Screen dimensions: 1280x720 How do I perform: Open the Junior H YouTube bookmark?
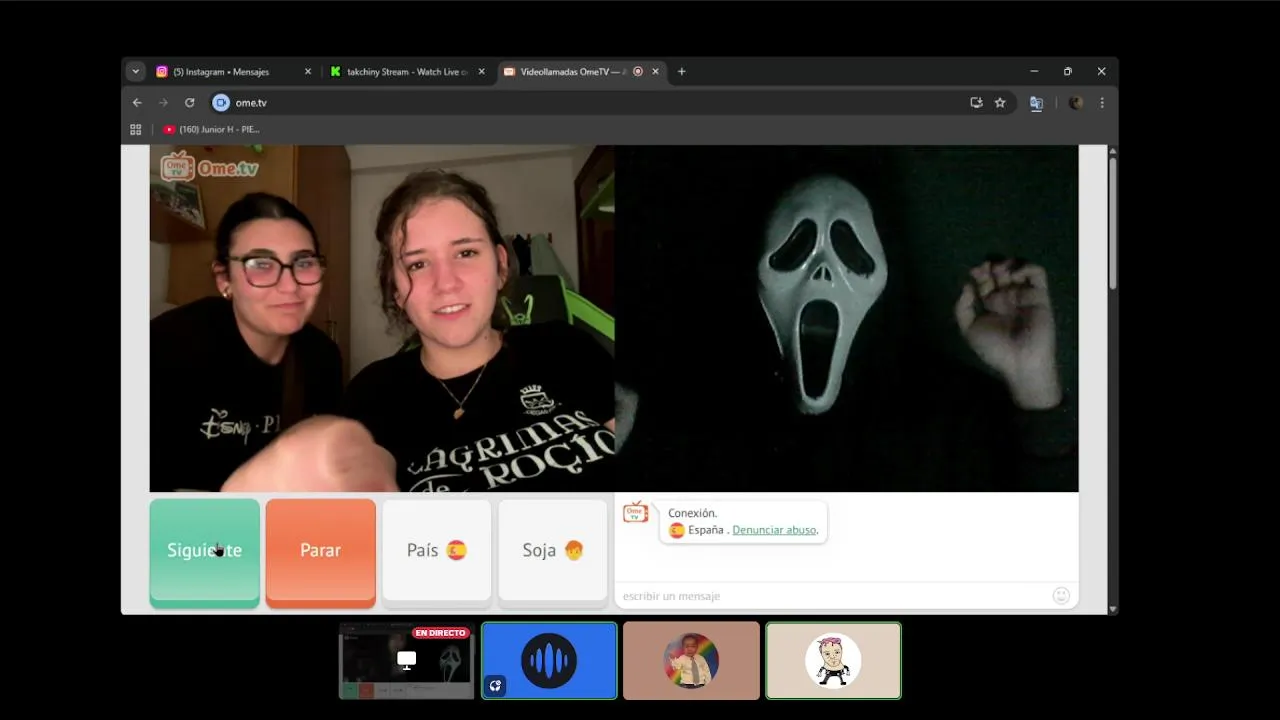tap(211, 130)
